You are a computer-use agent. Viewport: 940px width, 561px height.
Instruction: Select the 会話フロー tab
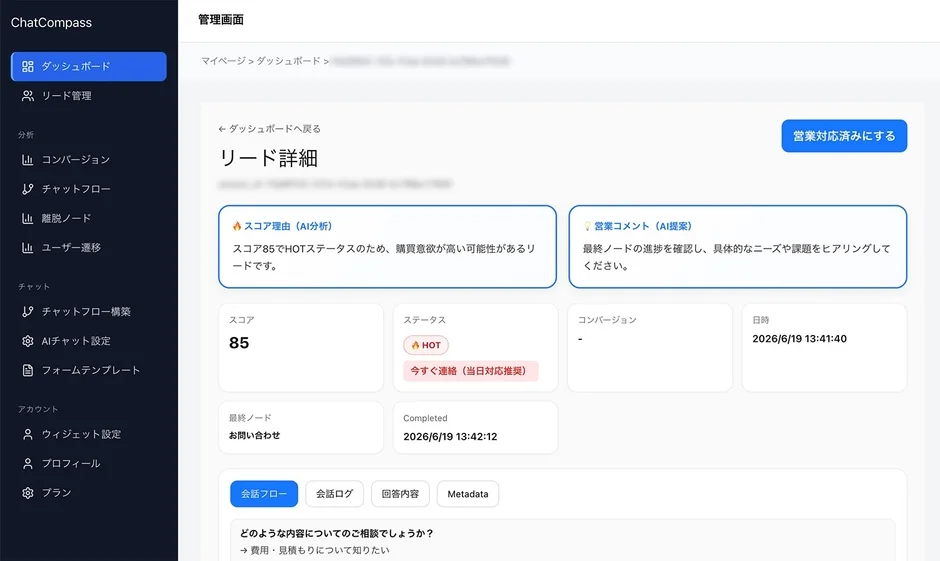coord(264,494)
